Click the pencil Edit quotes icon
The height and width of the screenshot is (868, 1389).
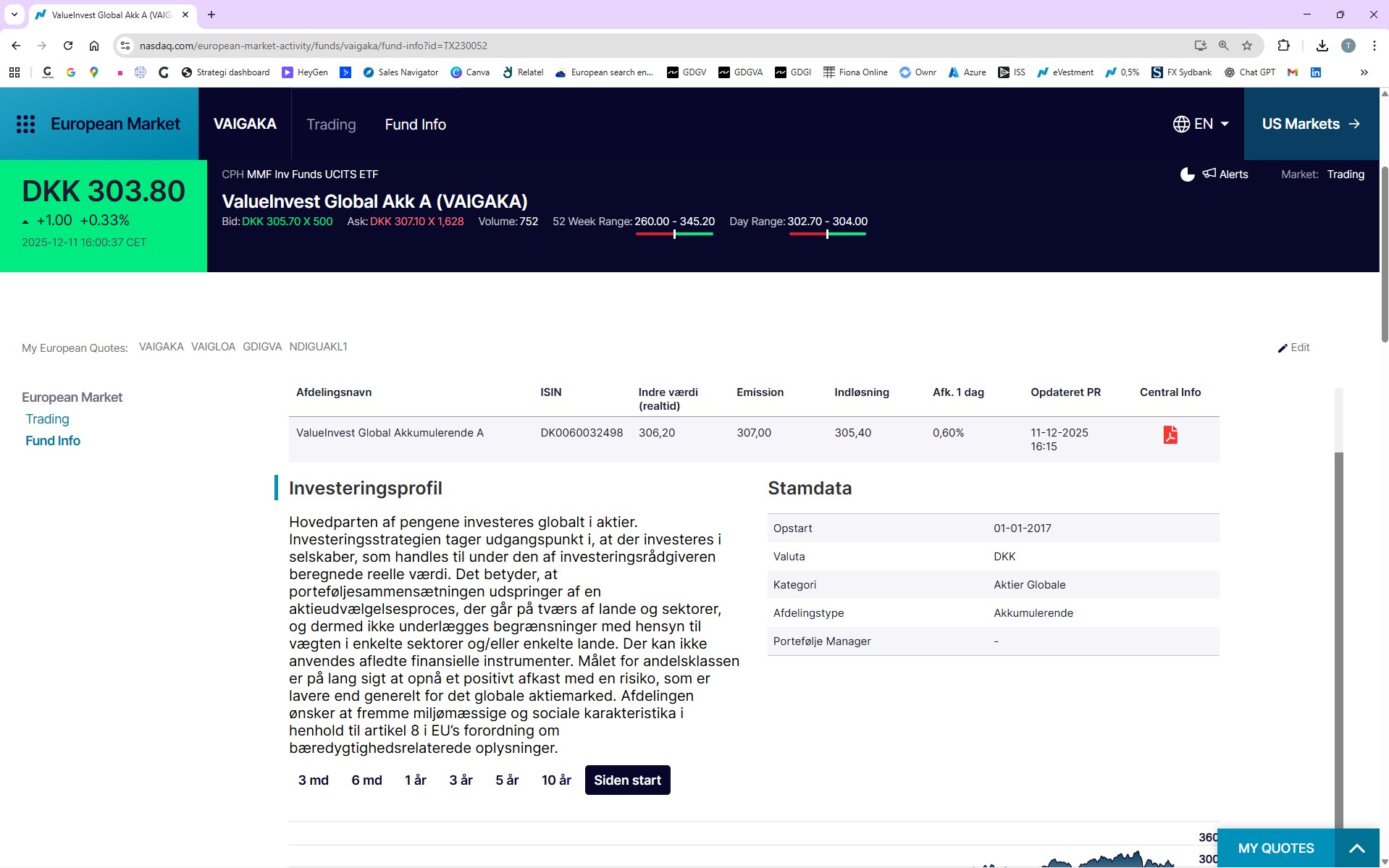1283,348
